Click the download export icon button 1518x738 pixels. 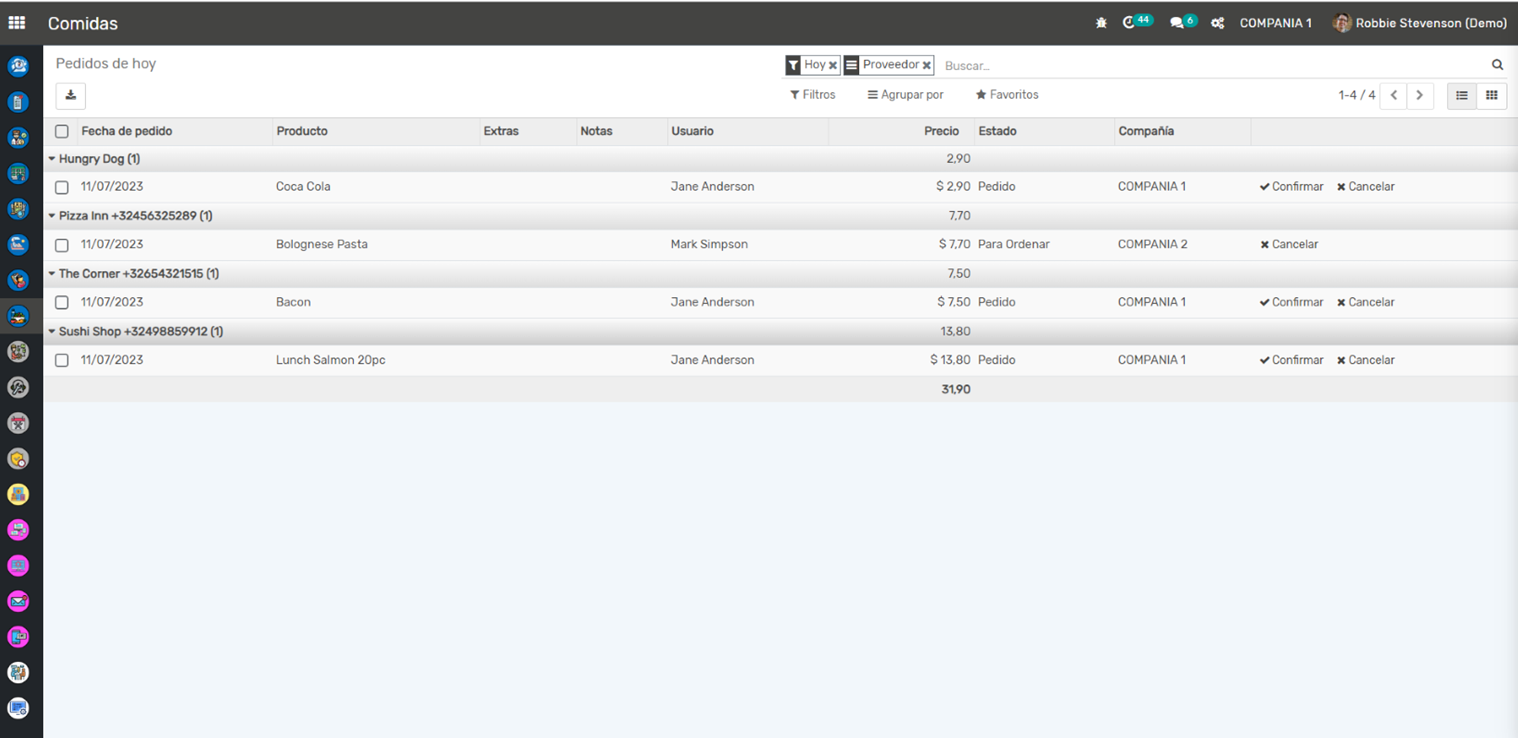[71, 96]
